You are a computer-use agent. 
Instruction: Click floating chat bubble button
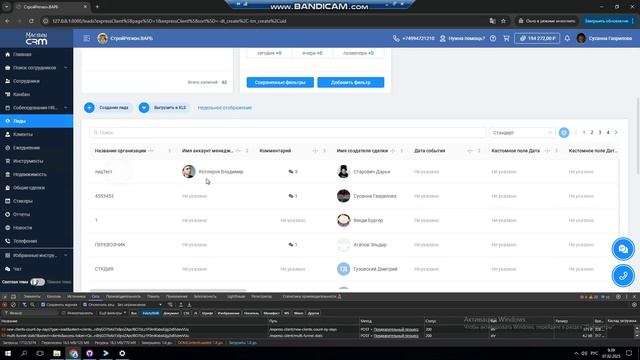(x=623, y=249)
